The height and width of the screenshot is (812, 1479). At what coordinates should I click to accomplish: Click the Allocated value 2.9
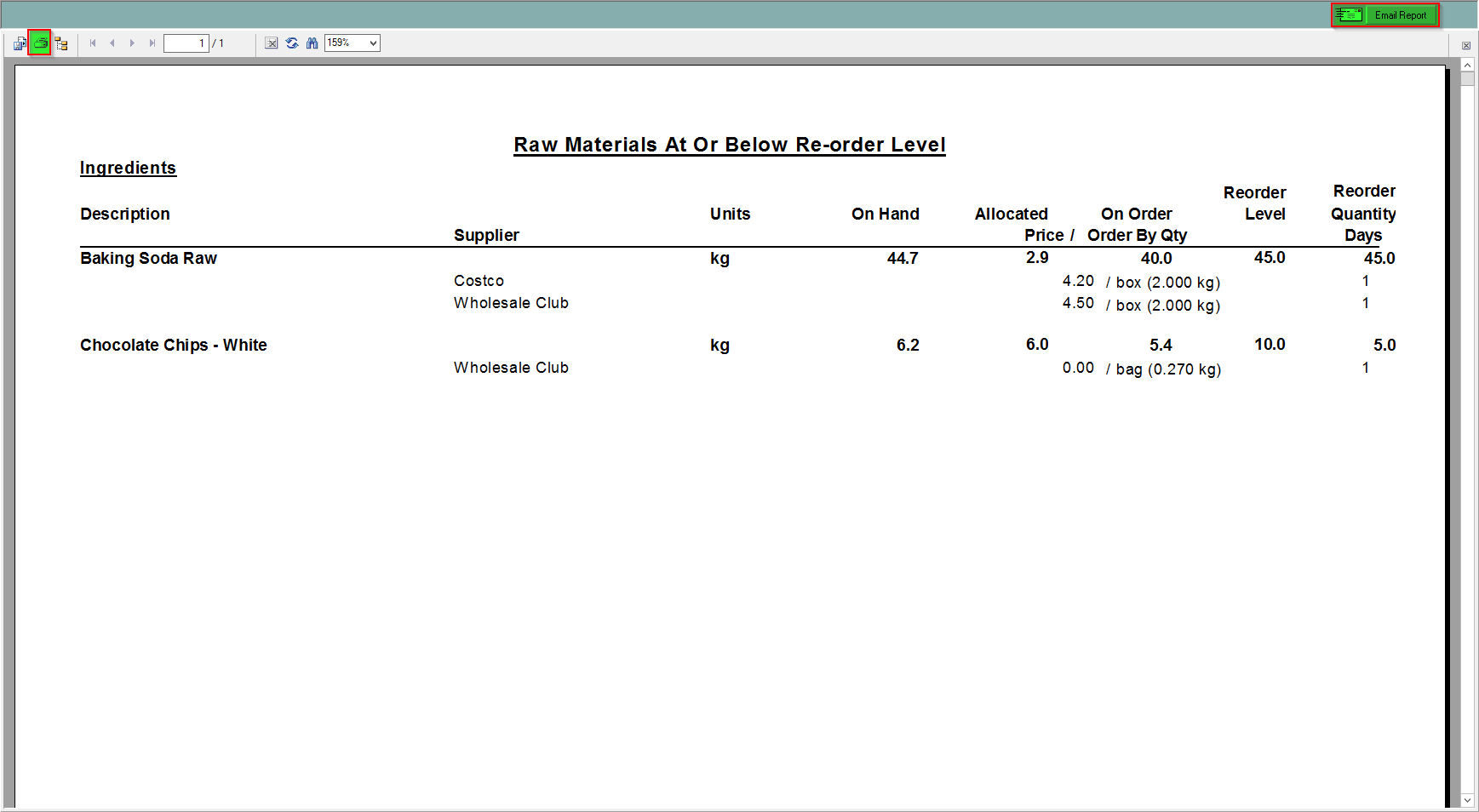(x=1037, y=257)
